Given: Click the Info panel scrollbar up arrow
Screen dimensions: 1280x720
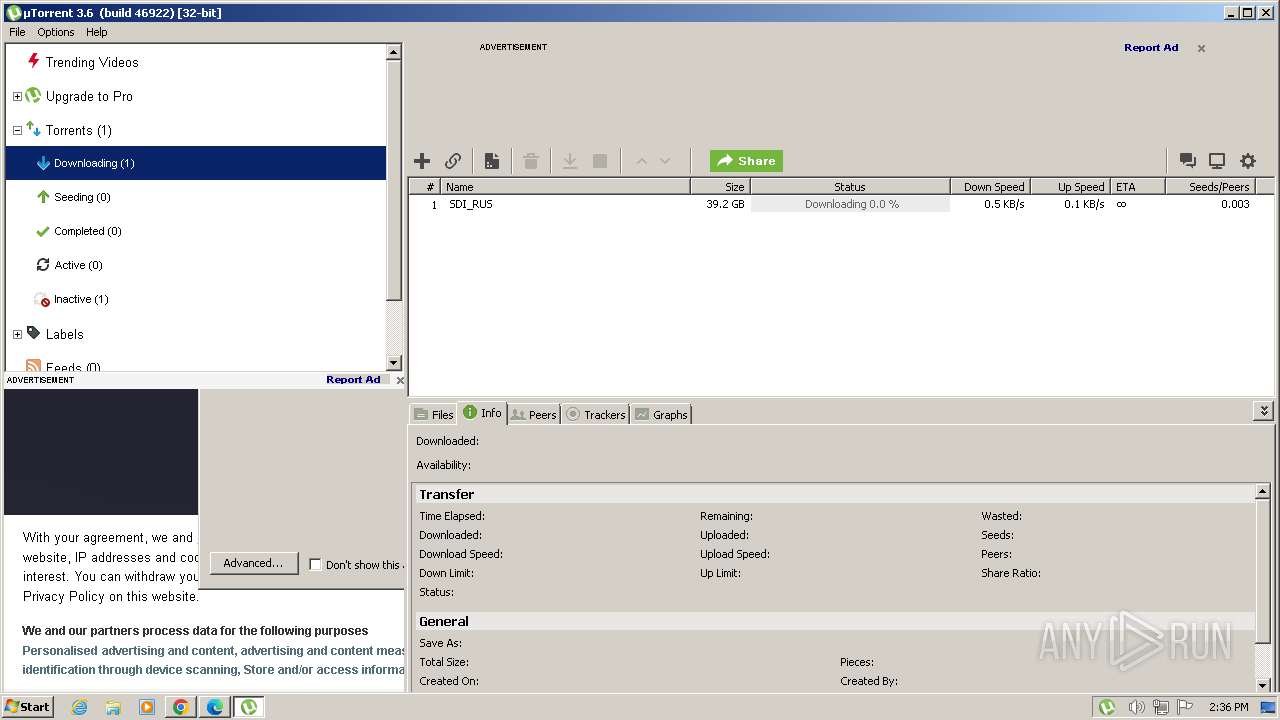Looking at the screenshot, I should (x=1263, y=493).
